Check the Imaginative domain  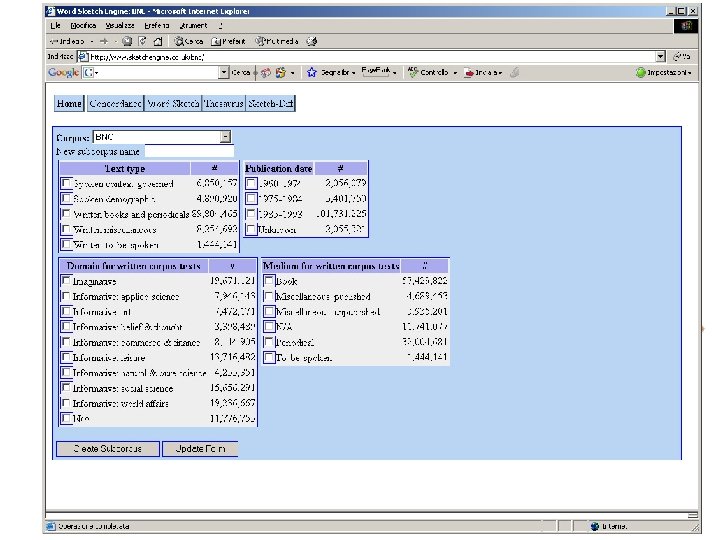coord(66,281)
